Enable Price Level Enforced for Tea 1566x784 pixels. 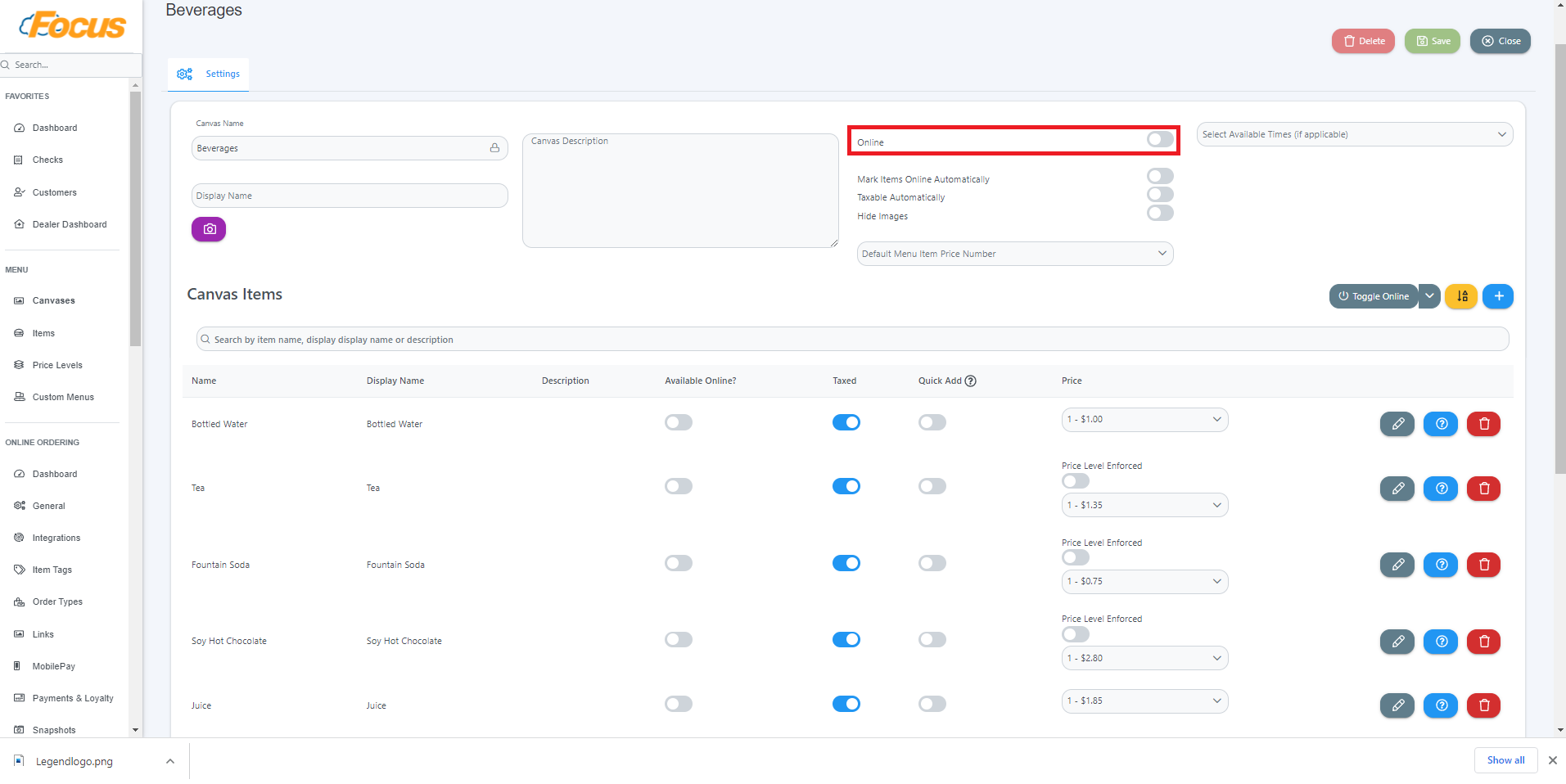coord(1074,480)
